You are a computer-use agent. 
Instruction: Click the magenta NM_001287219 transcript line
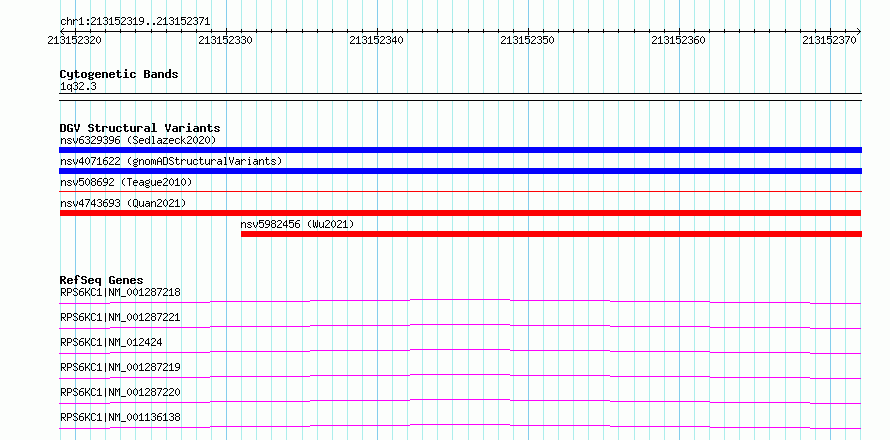pyautogui.click(x=460, y=376)
